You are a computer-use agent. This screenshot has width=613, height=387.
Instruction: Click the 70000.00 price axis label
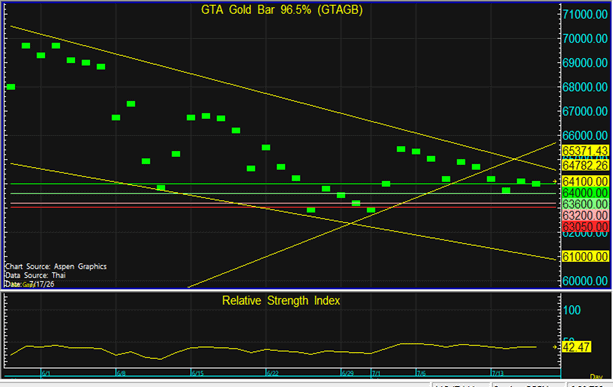click(585, 38)
